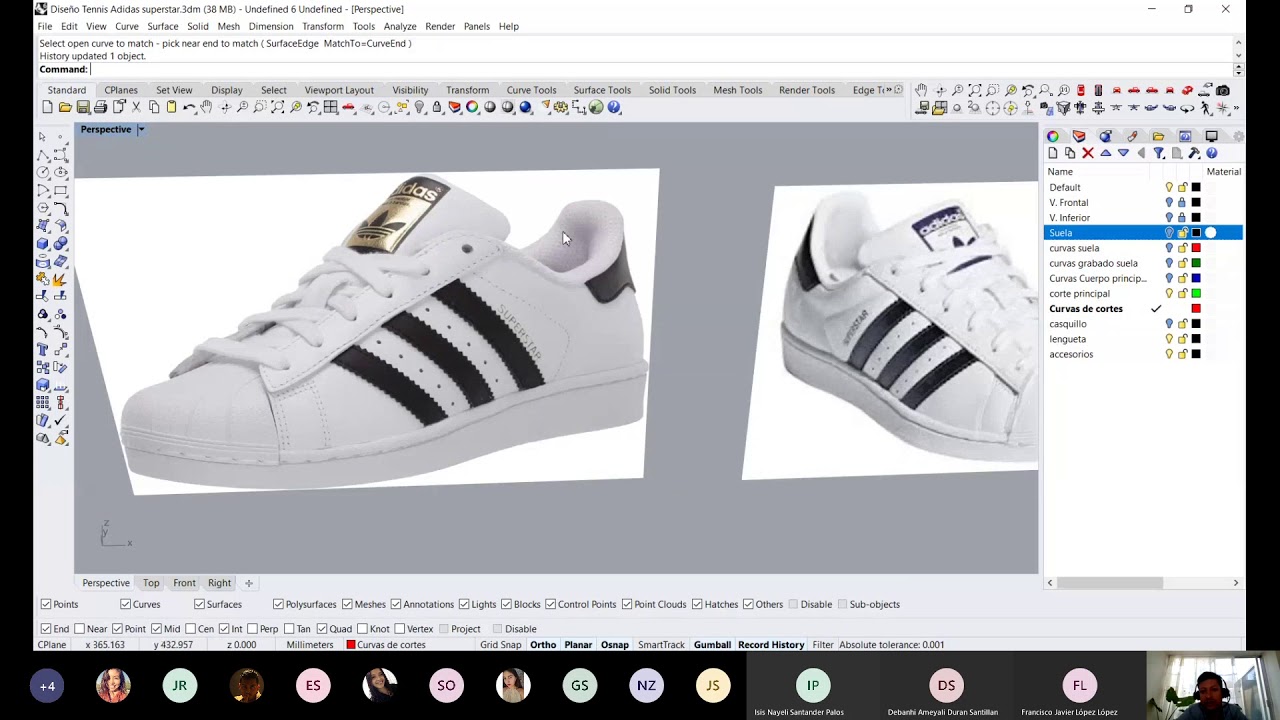This screenshot has height=720, width=1280.
Task: Toggle the Sub-objects filter checkbox
Action: [x=842, y=604]
